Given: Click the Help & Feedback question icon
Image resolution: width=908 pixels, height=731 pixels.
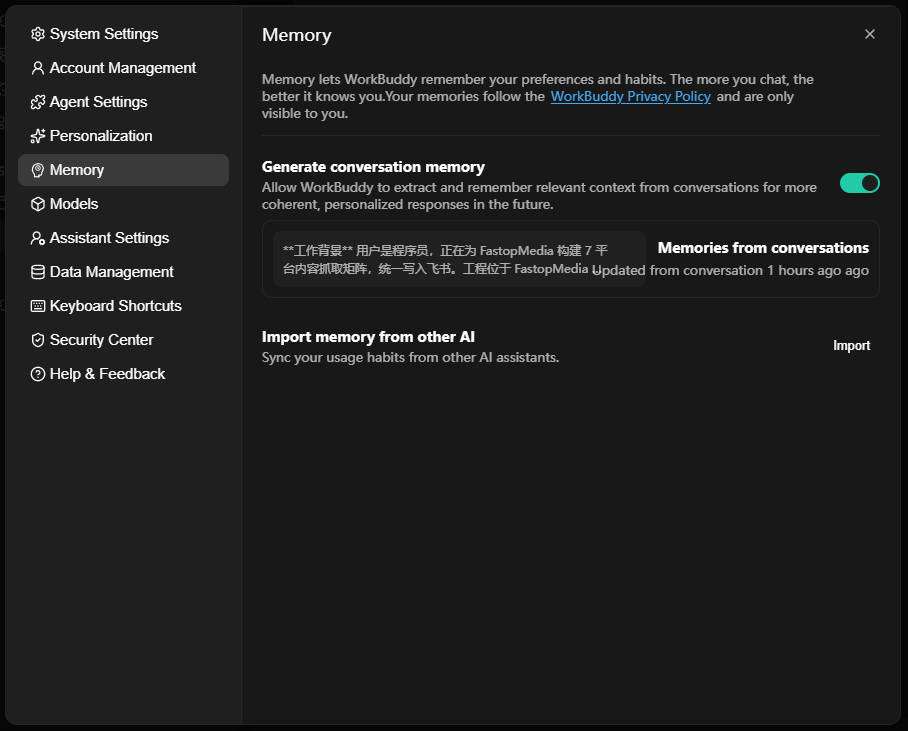Looking at the screenshot, I should point(38,374).
